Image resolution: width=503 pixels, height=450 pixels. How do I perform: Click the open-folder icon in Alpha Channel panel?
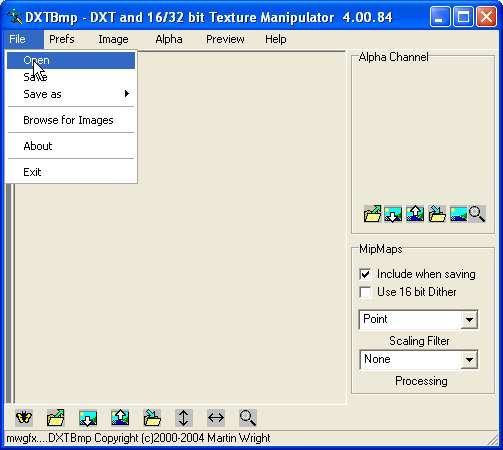click(x=372, y=214)
